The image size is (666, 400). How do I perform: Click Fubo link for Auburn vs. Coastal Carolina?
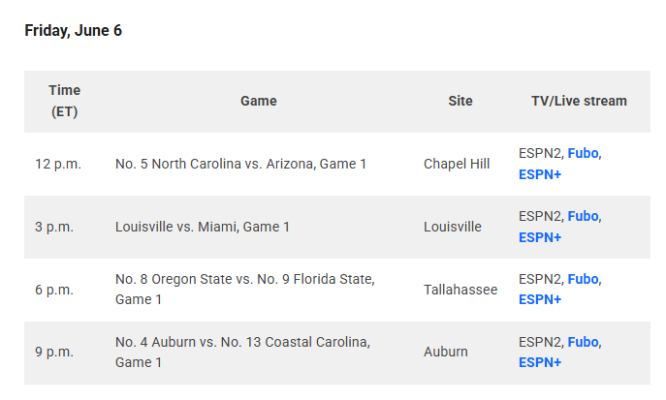point(583,342)
